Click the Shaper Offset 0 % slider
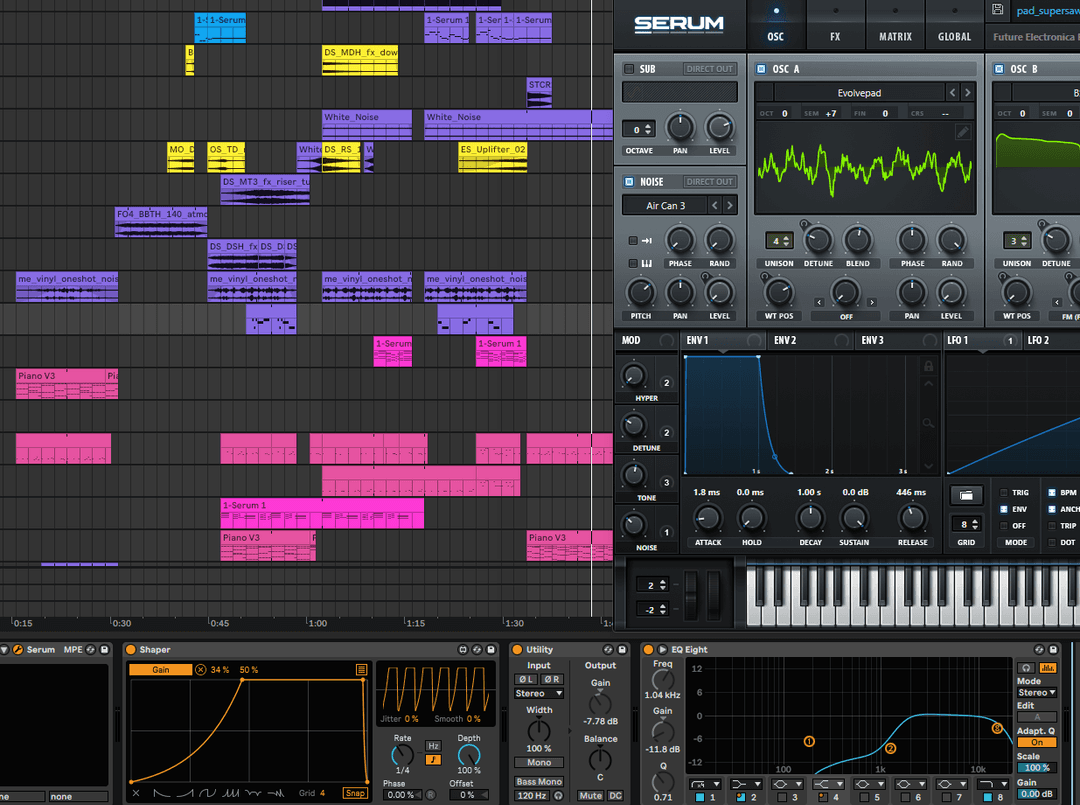 [468, 795]
